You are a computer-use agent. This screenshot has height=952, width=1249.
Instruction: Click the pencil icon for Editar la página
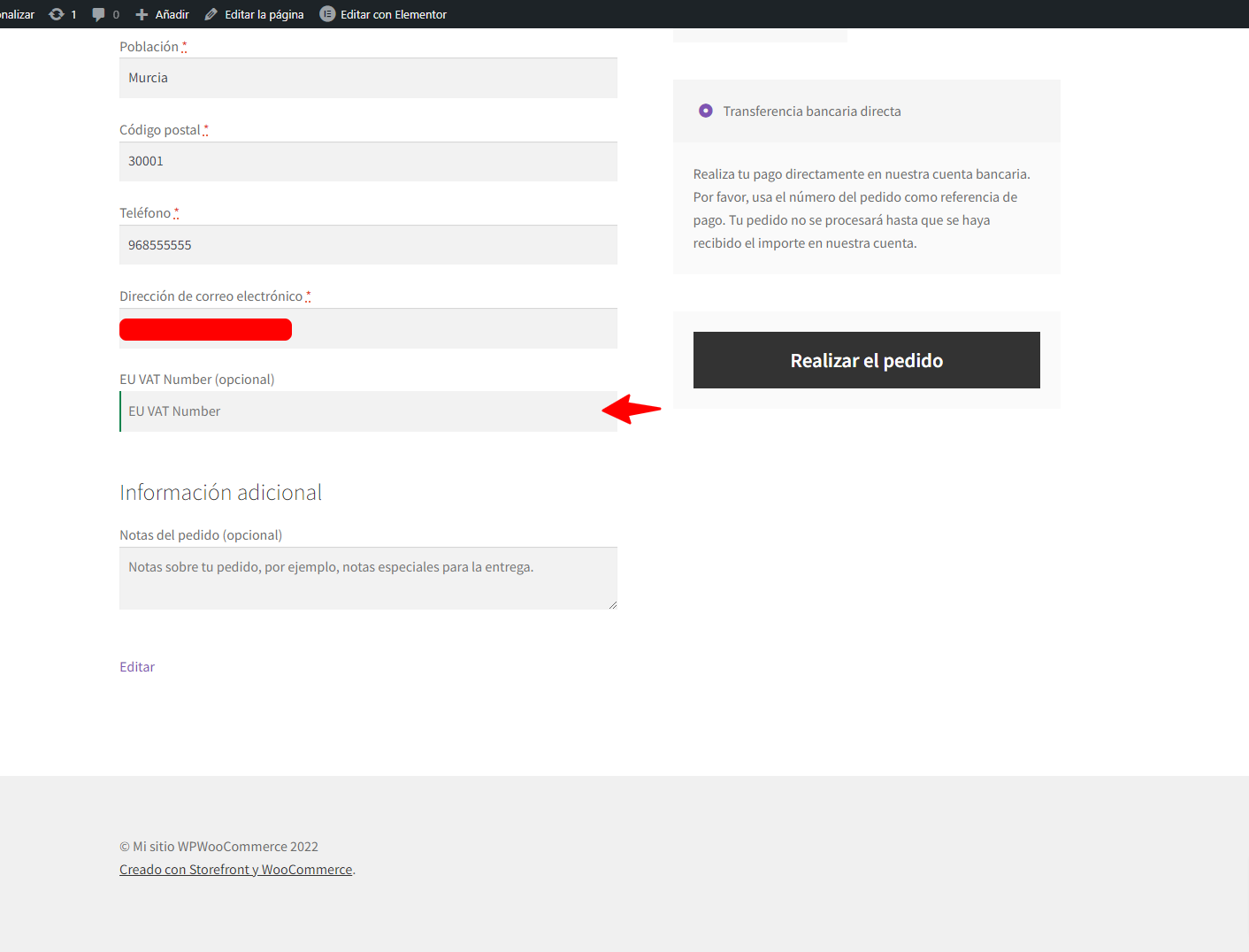coord(211,14)
